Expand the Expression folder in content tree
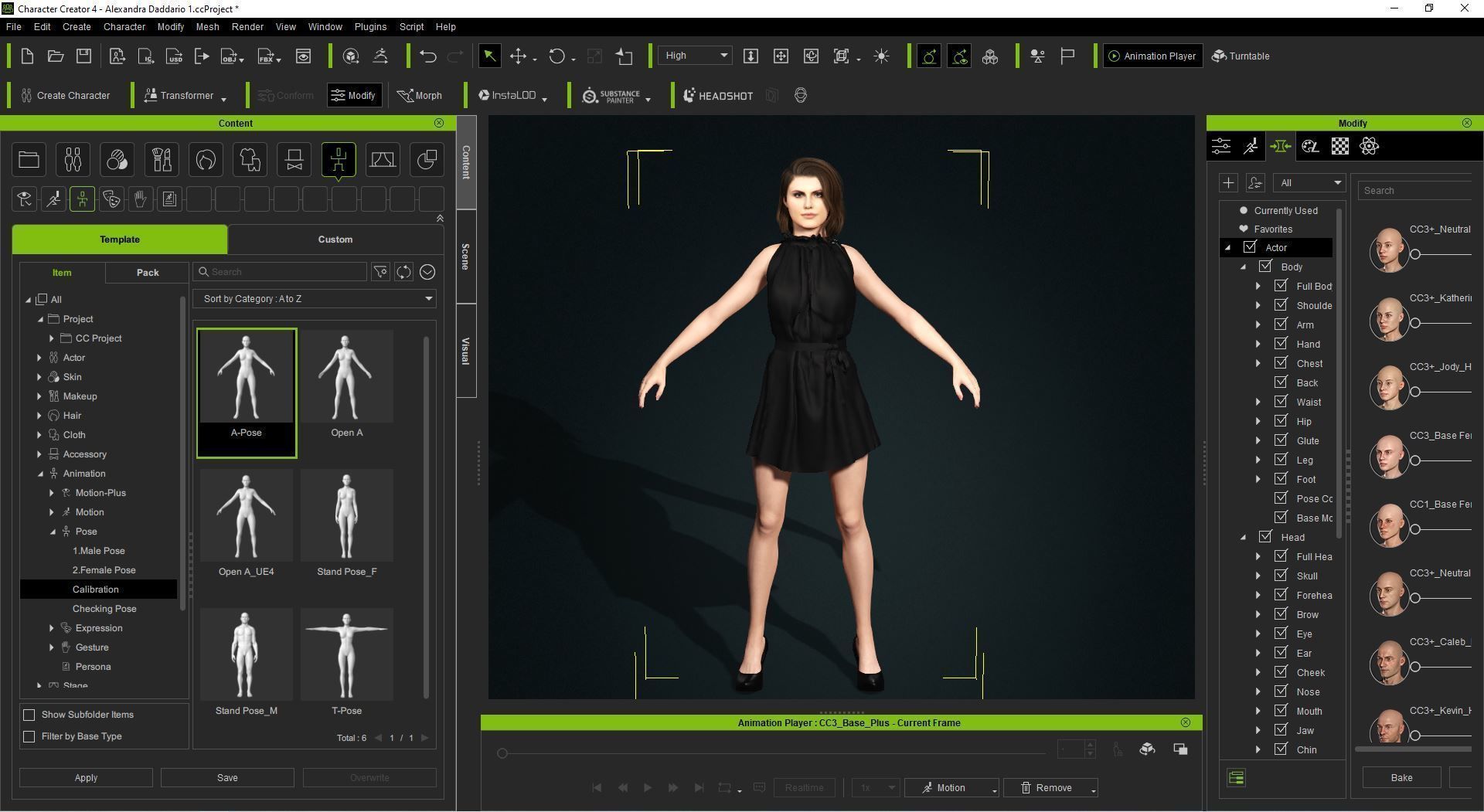The height and width of the screenshot is (812, 1484). coord(51,627)
